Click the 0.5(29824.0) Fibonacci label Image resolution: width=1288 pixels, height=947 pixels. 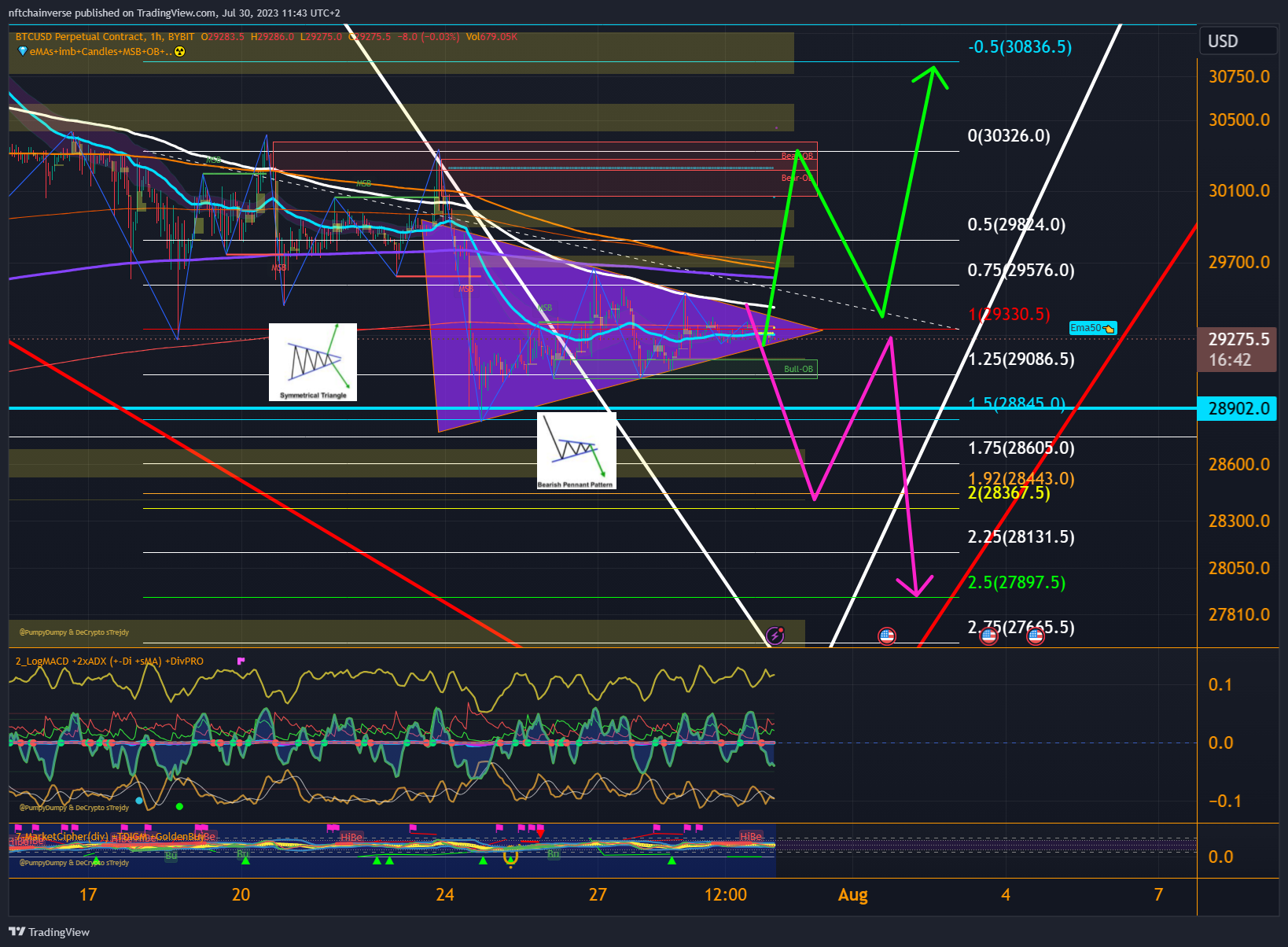1017,225
